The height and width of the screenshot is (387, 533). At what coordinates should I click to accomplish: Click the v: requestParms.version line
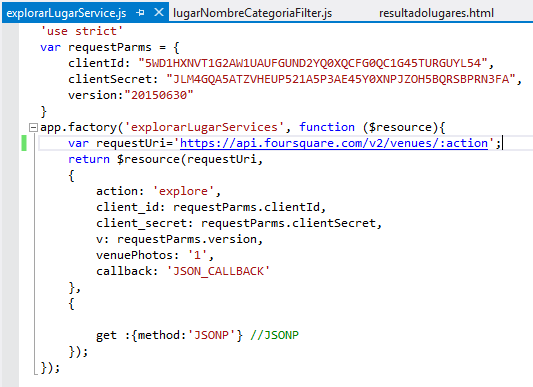(x=179, y=239)
